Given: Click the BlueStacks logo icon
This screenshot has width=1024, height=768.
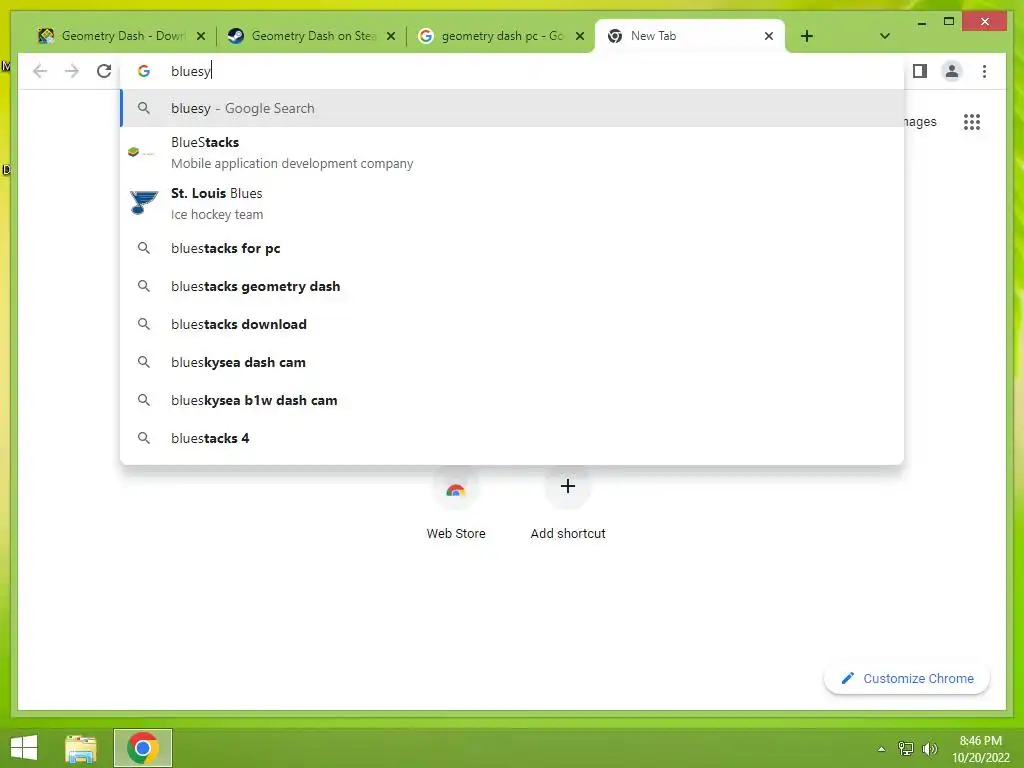Looking at the screenshot, I should pyautogui.click(x=141, y=152).
